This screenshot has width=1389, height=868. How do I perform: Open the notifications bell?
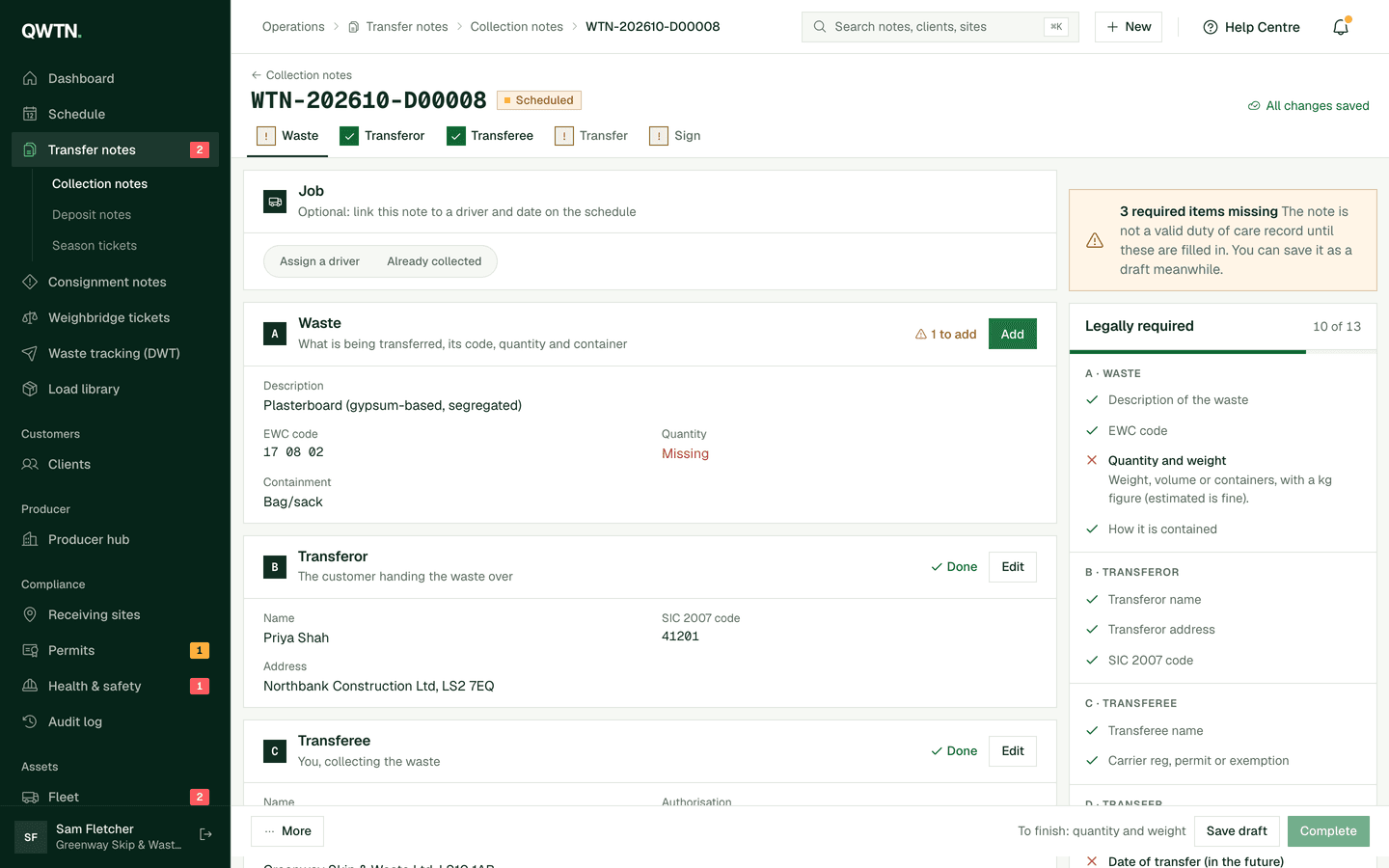coord(1341,27)
